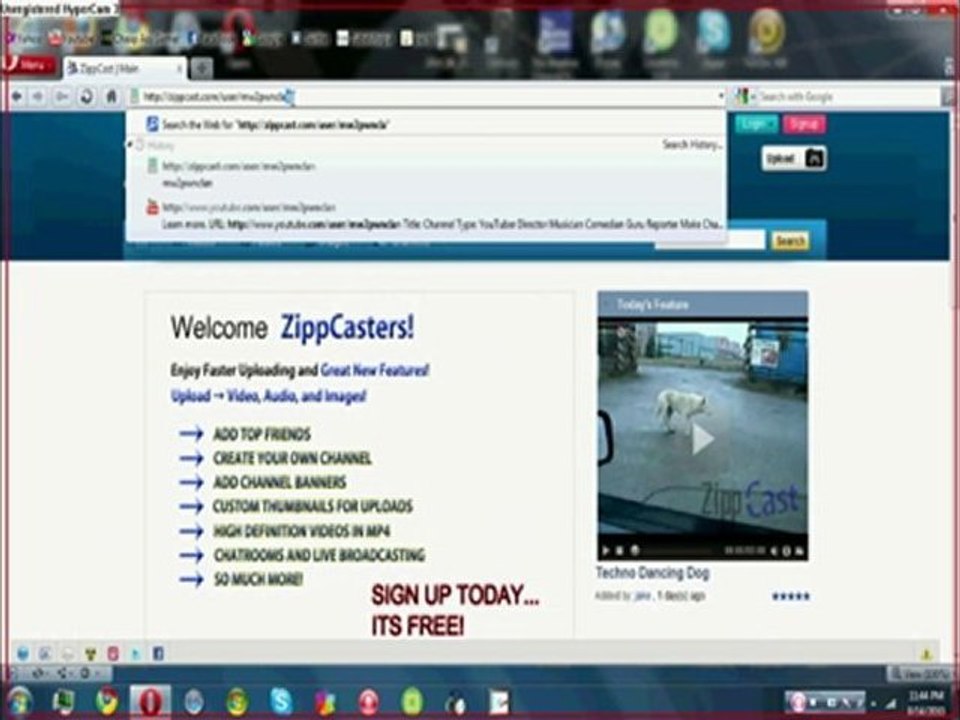Click the red icon in bottom web toolbar
Viewport: 960px width, 720px height.
click(113, 653)
